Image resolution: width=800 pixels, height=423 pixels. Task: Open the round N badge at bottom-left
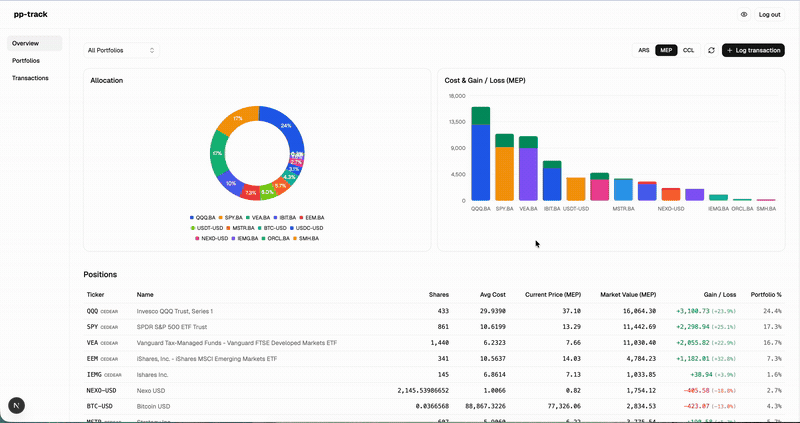tap(16, 406)
